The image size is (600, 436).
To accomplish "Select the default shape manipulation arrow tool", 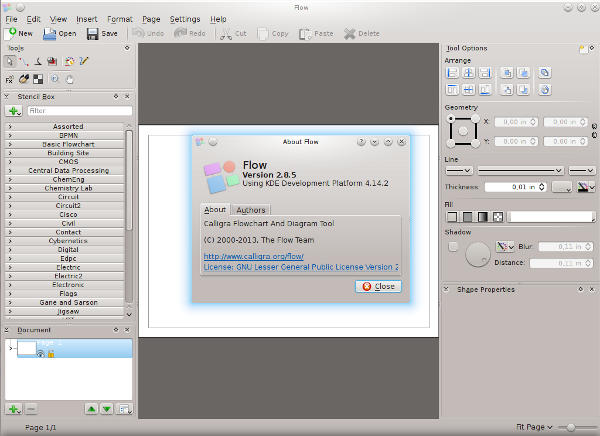I will [x=10, y=61].
